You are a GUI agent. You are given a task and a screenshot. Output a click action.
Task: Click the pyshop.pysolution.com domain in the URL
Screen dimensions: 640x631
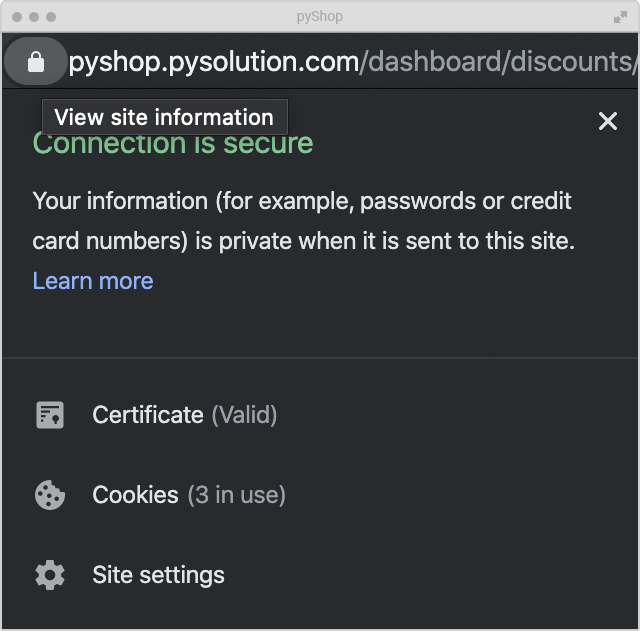(x=213, y=62)
